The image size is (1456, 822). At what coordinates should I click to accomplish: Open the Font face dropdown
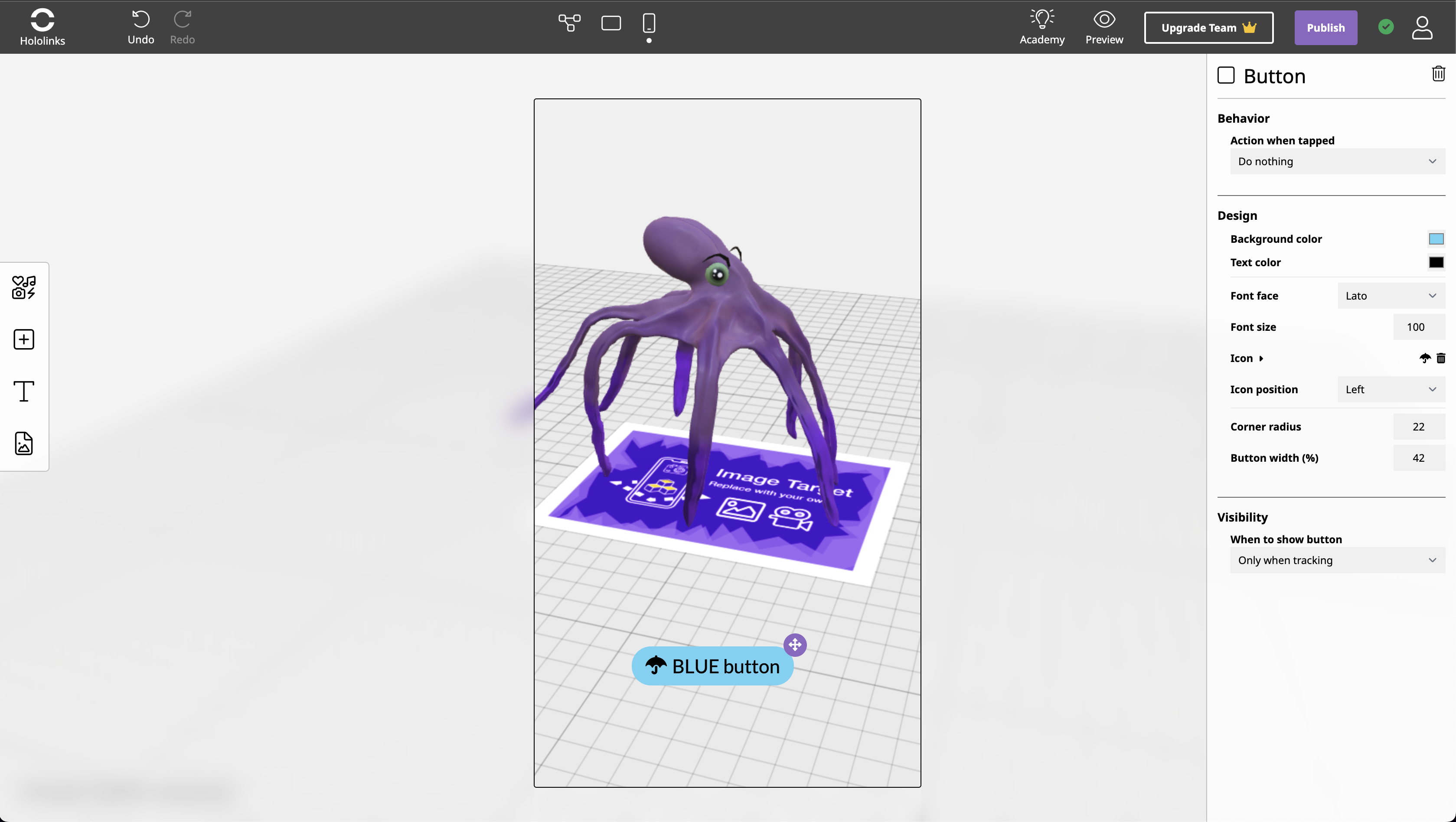pyautogui.click(x=1391, y=296)
